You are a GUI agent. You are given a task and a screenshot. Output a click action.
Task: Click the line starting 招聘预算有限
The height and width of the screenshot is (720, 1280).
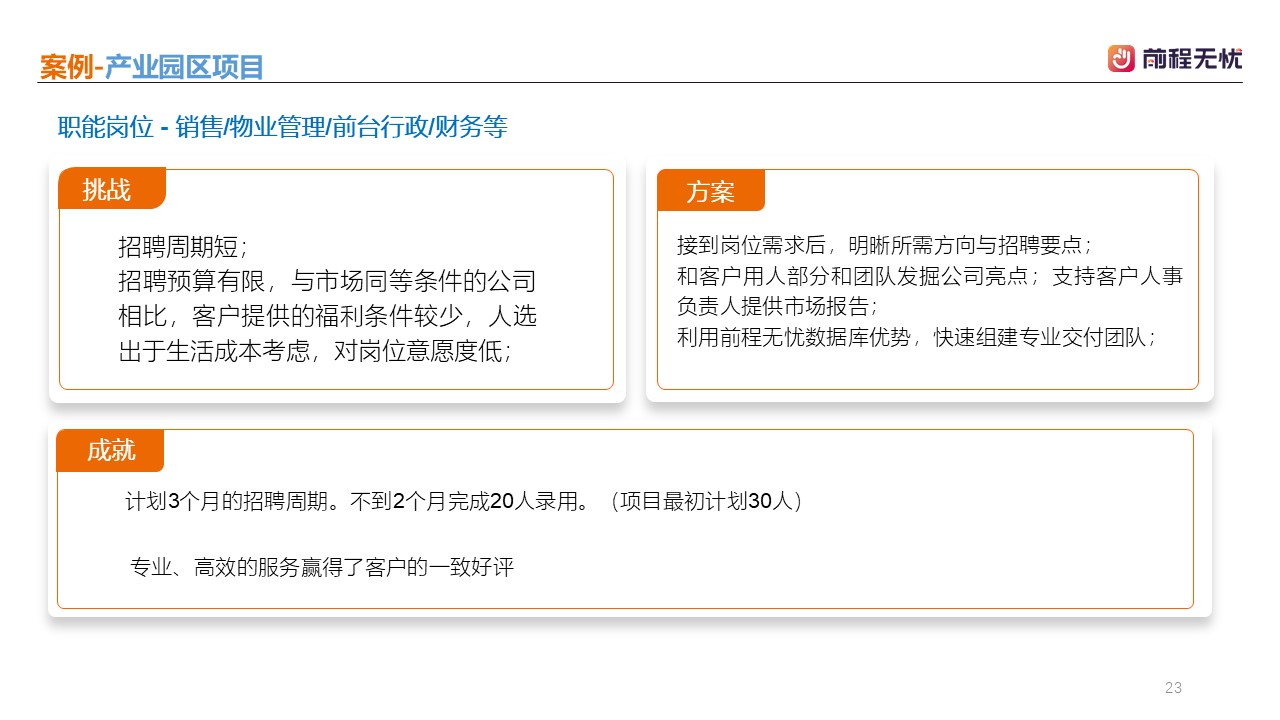(x=327, y=282)
